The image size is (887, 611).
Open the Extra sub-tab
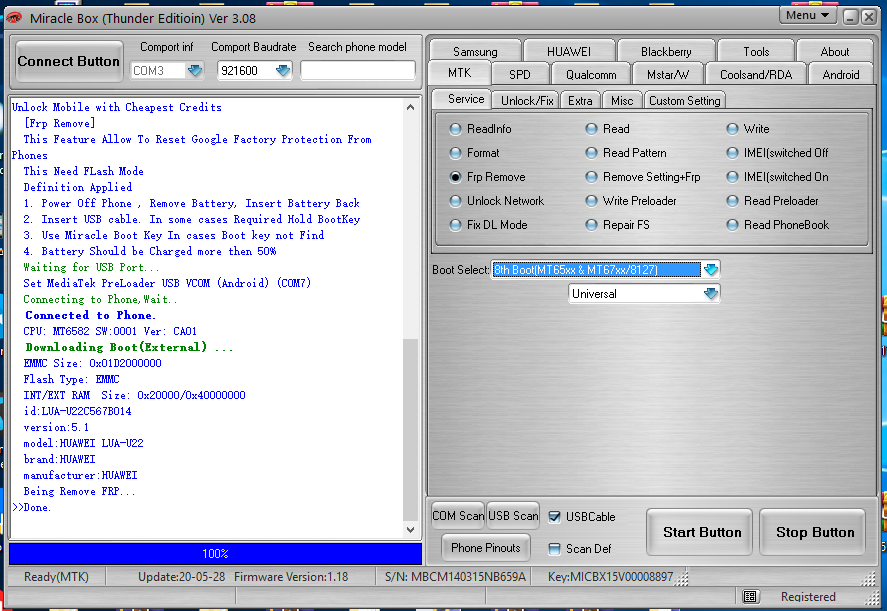point(580,101)
